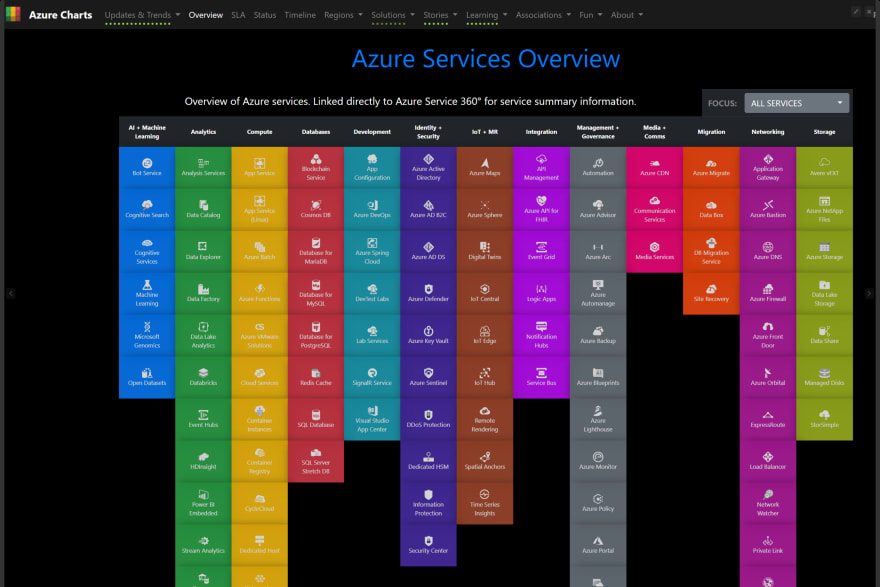The image size is (880, 587).
Task: Open the Private Link tile
Action: click(x=768, y=545)
